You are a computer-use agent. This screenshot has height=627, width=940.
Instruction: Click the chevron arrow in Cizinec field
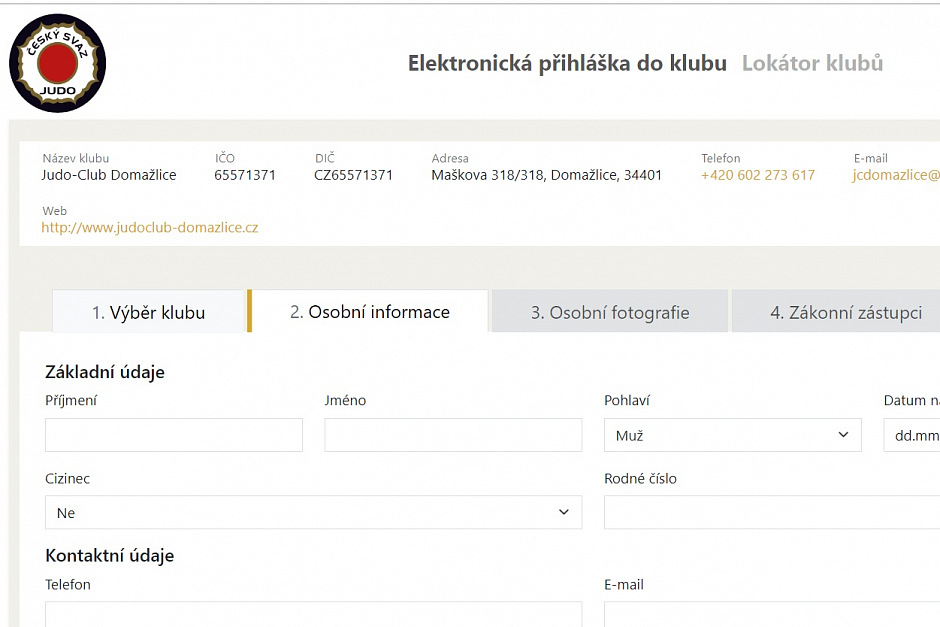click(x=564, y=513)
